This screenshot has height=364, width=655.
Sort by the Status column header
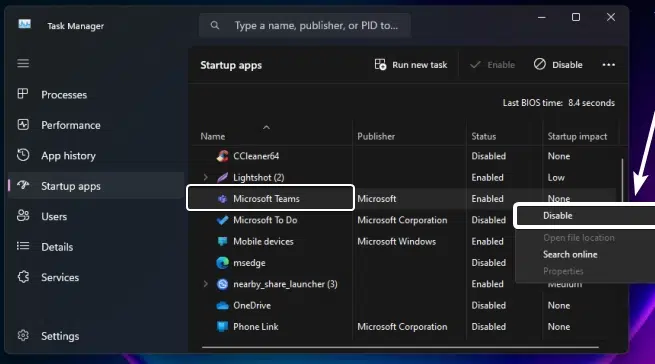point(484,137)
